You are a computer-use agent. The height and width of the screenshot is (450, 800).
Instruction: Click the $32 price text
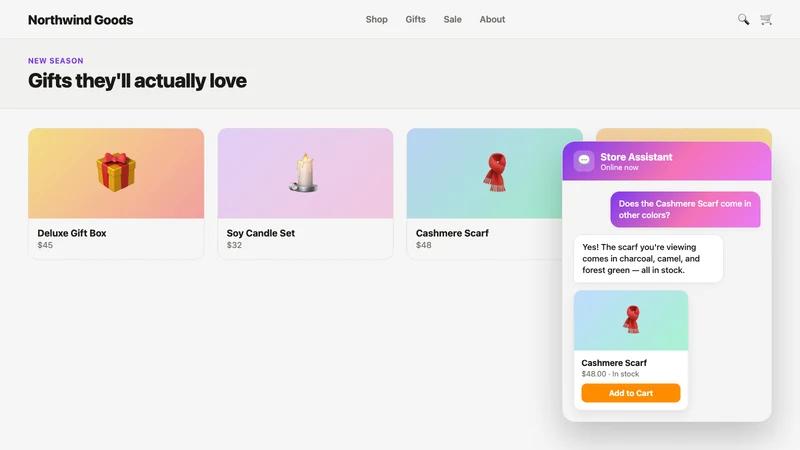click(234, 245)
